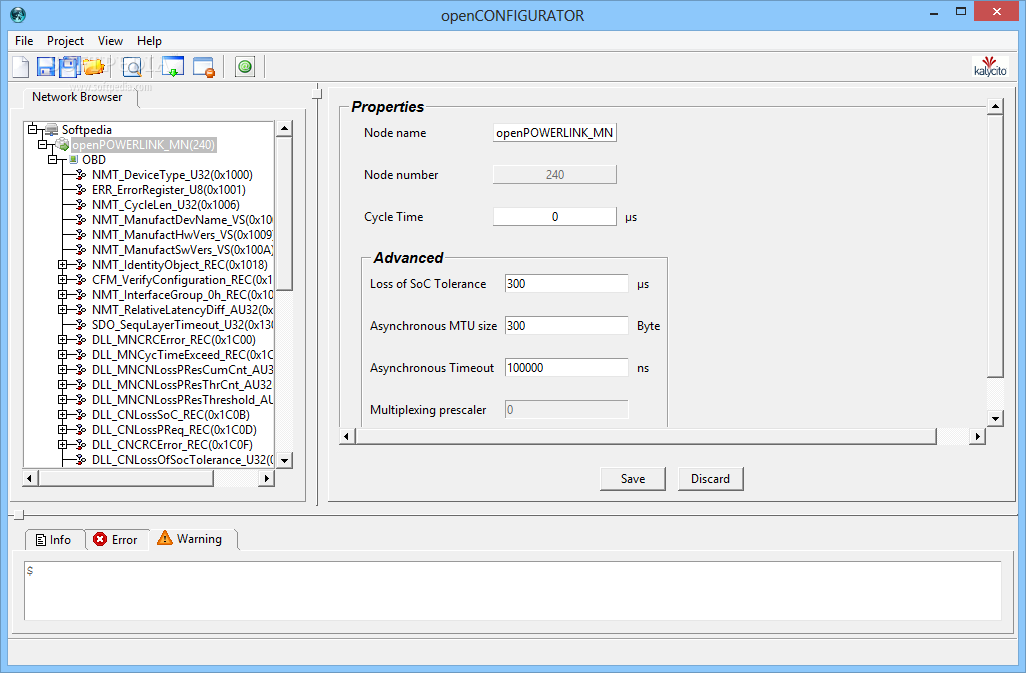
Task: Click the Cycle Time input field
Action: (555, 216)
